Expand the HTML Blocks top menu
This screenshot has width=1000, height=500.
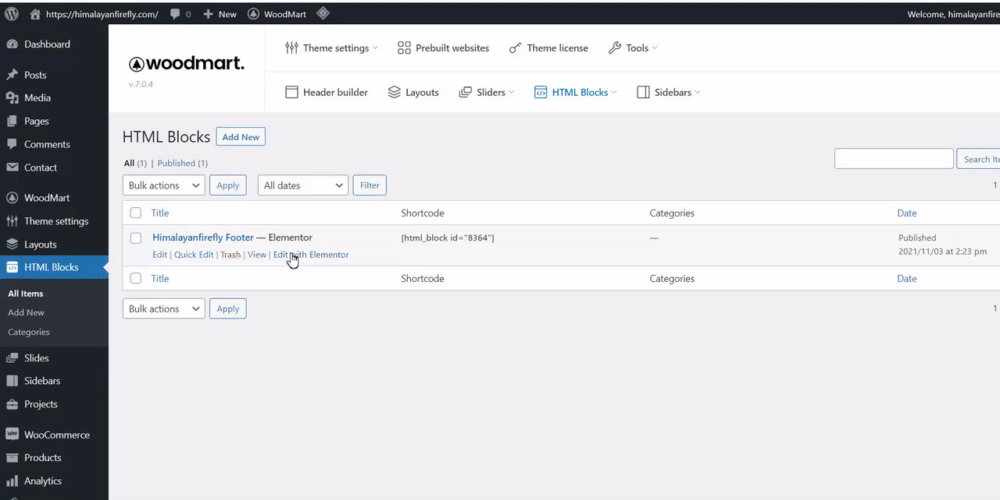click(576, 92)
